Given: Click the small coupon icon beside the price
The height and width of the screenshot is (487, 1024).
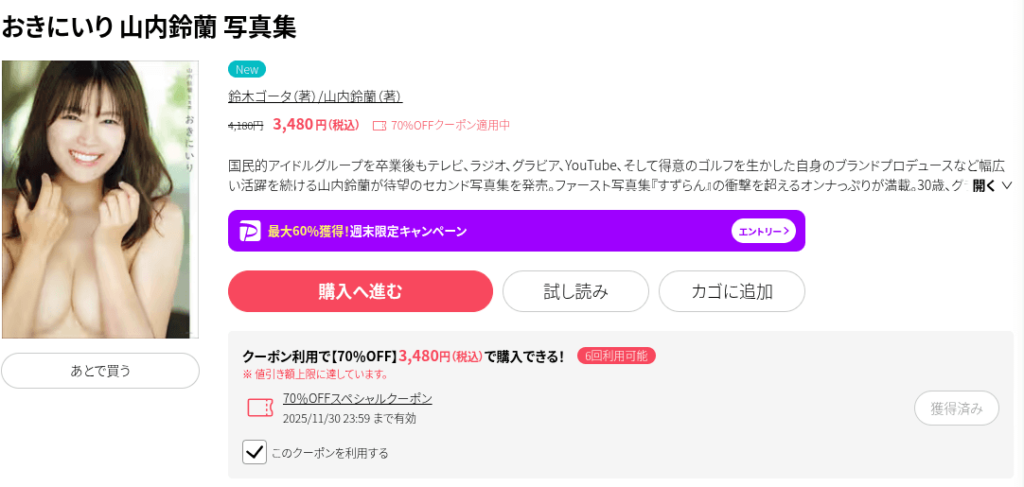Looking at the screenshot, I should pos(379,126).
